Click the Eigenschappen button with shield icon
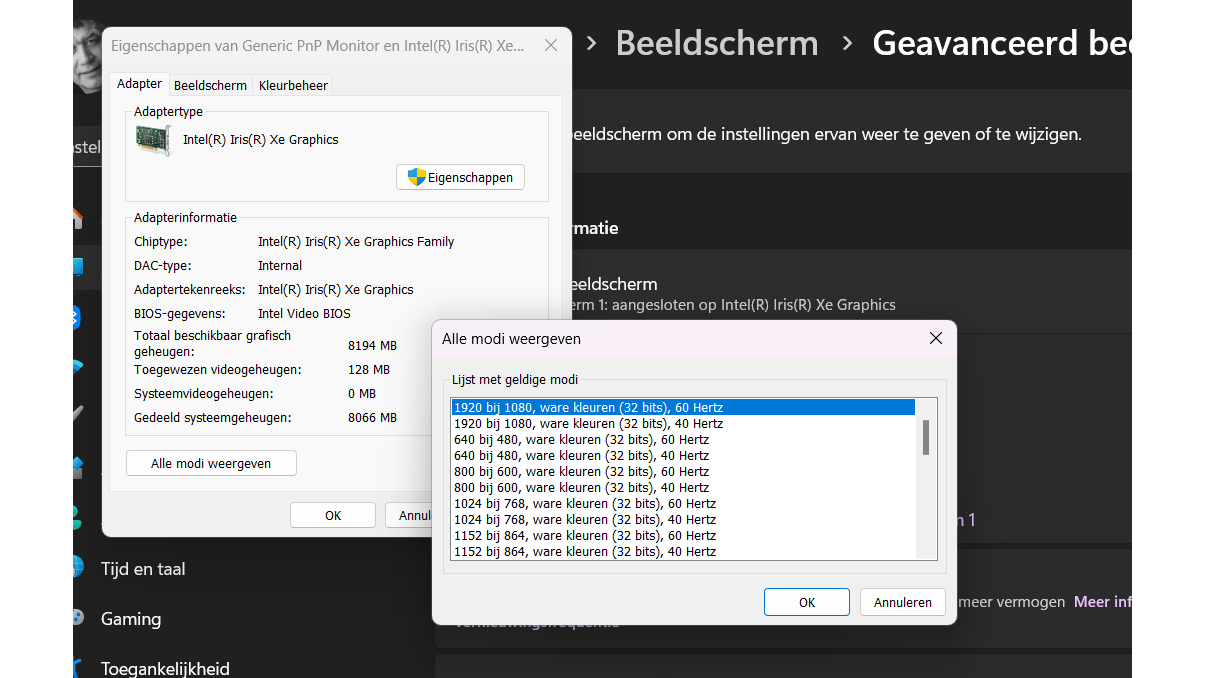Screen dimensions: 1205x678 [x=460, y=177]
